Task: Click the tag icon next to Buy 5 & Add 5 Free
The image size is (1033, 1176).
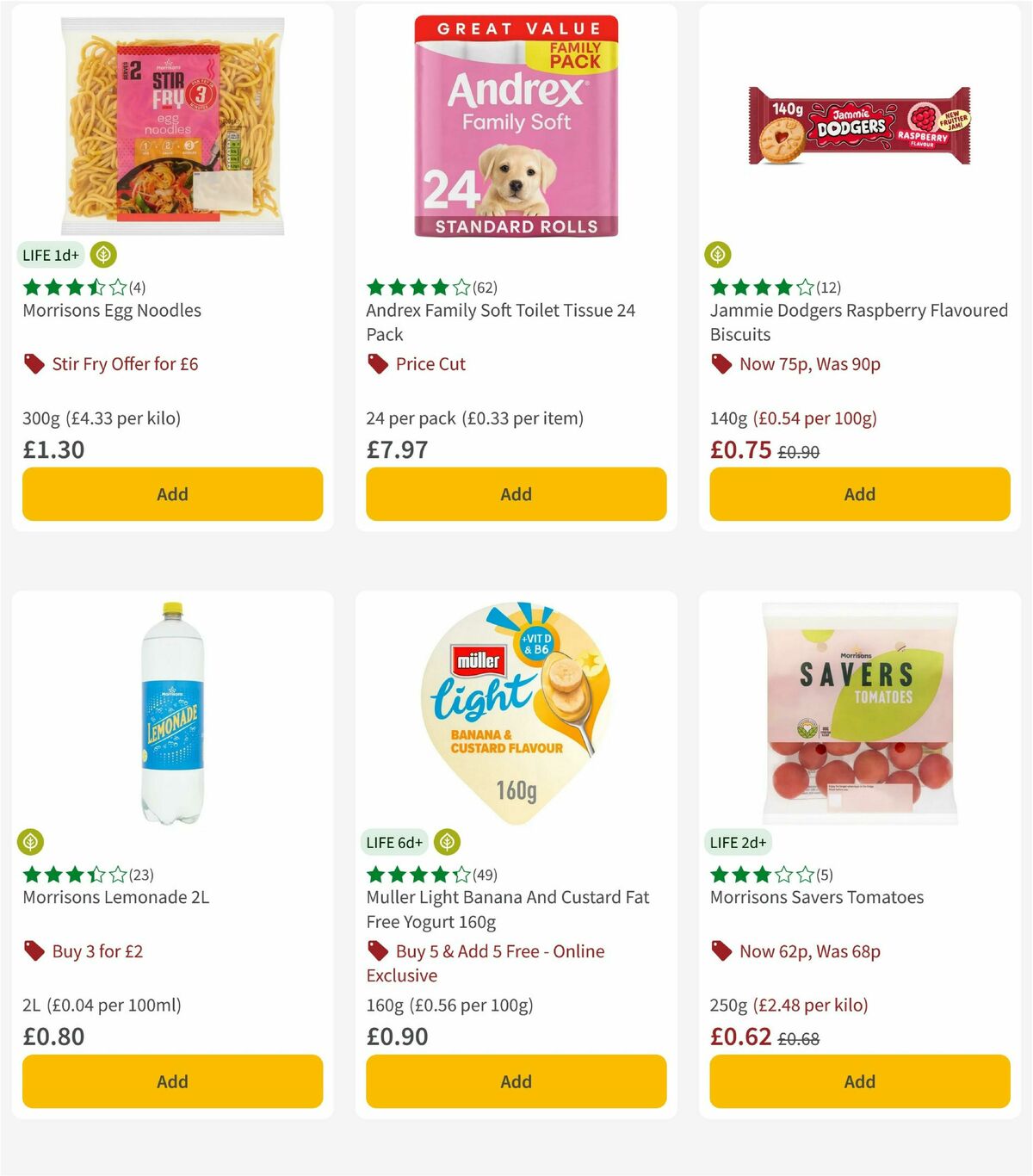Action: [377, 950]
